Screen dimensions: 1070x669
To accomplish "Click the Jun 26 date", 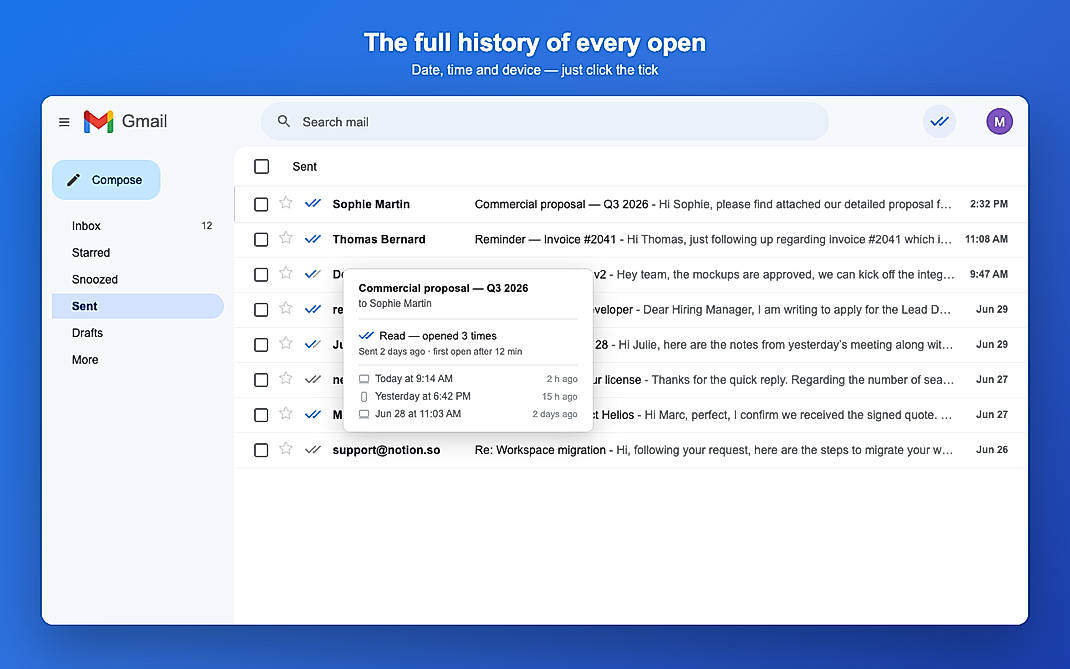I will click(992, 451).
